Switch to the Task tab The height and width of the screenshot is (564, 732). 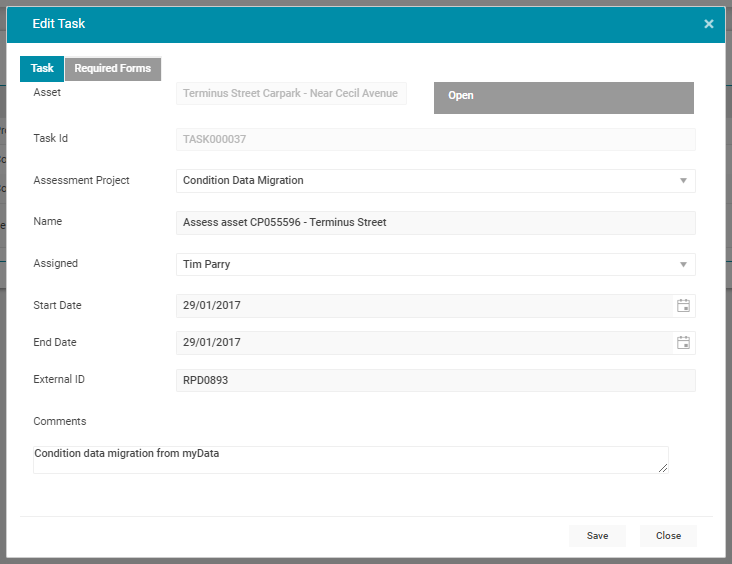click(42, 69)
